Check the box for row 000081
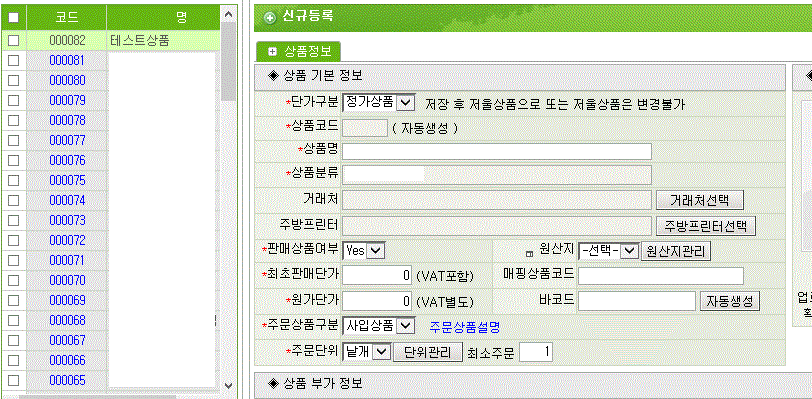The height and width of the screenshot is (399, 812). 14,61
